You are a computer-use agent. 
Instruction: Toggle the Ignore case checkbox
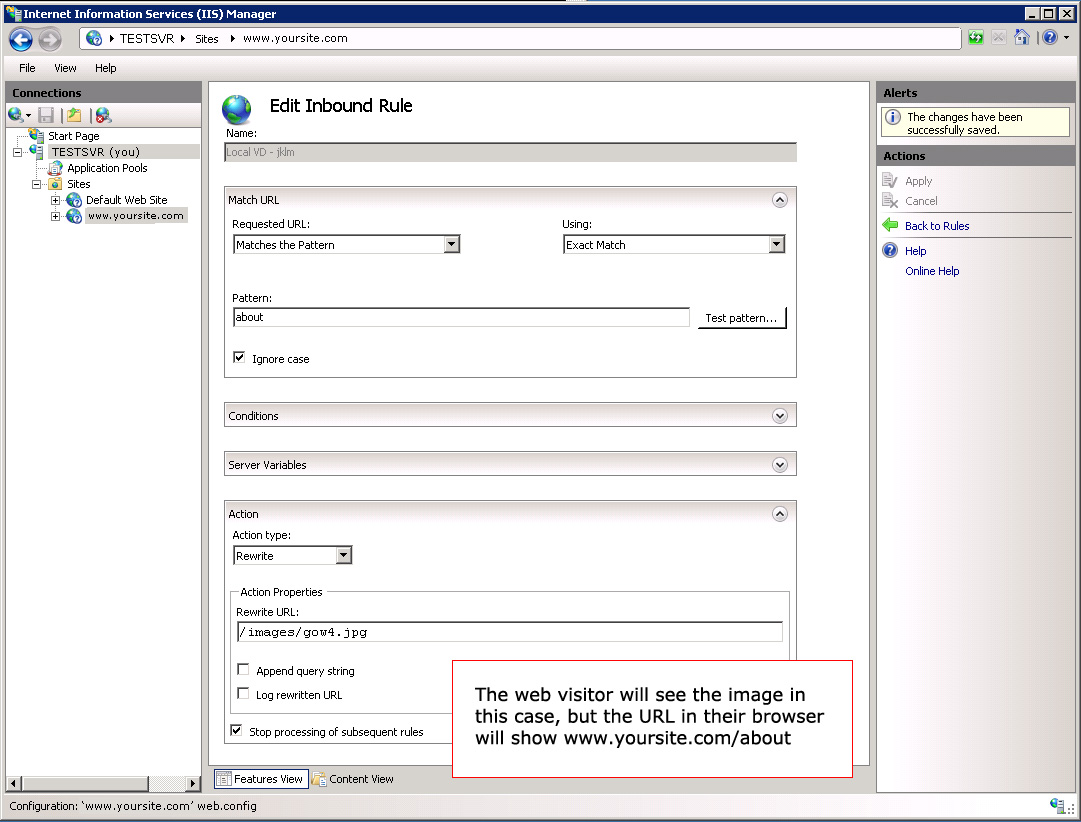[239, 357]
